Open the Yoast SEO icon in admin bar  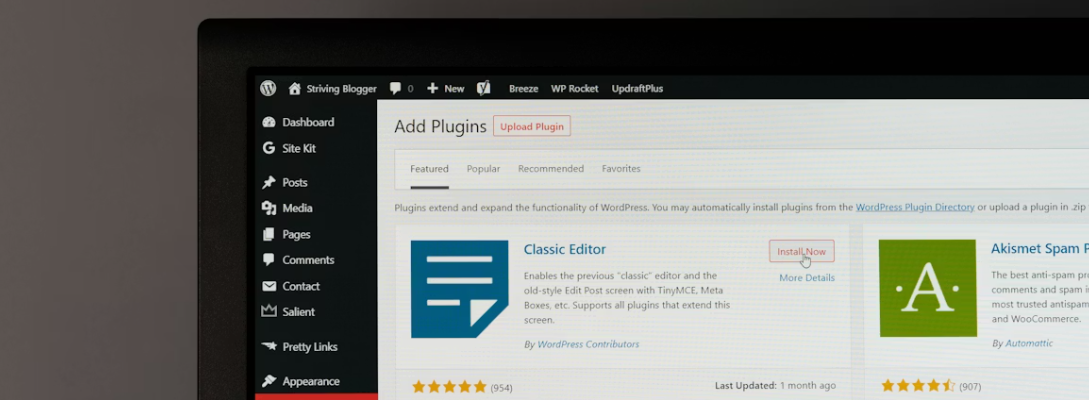[x=483, y=88]
